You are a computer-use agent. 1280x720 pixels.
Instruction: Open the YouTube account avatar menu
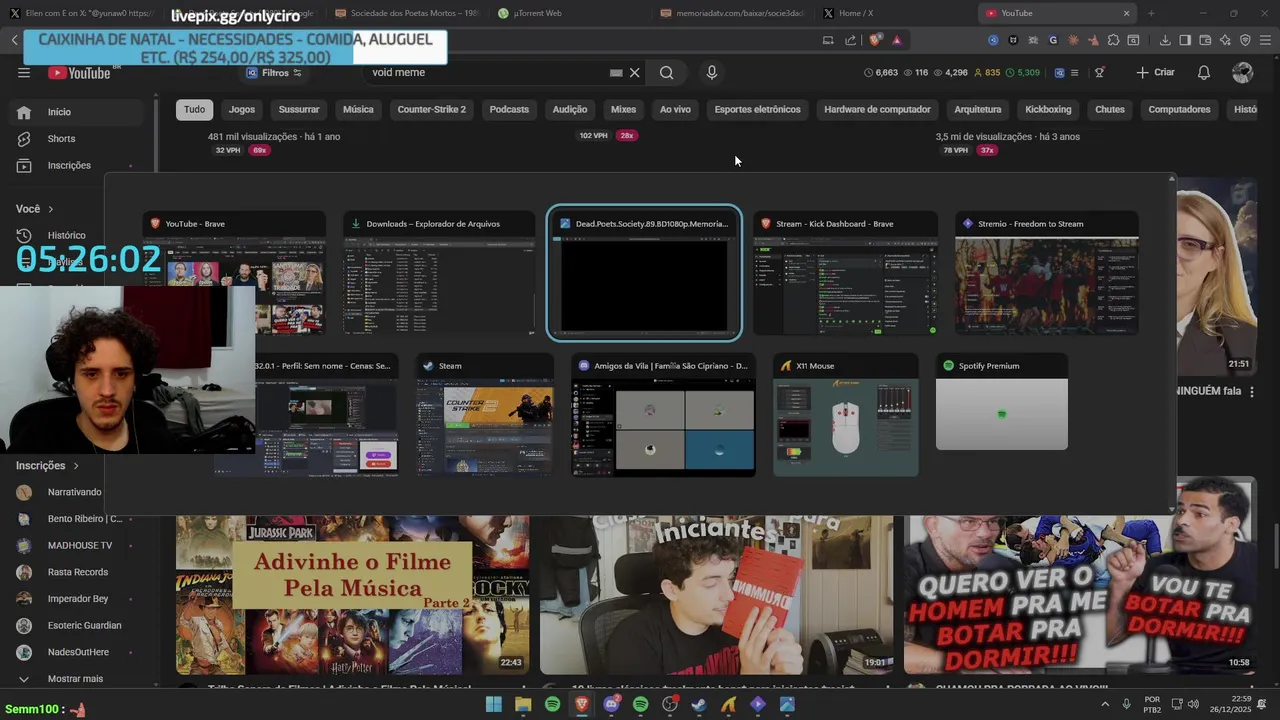(1242, 72)
